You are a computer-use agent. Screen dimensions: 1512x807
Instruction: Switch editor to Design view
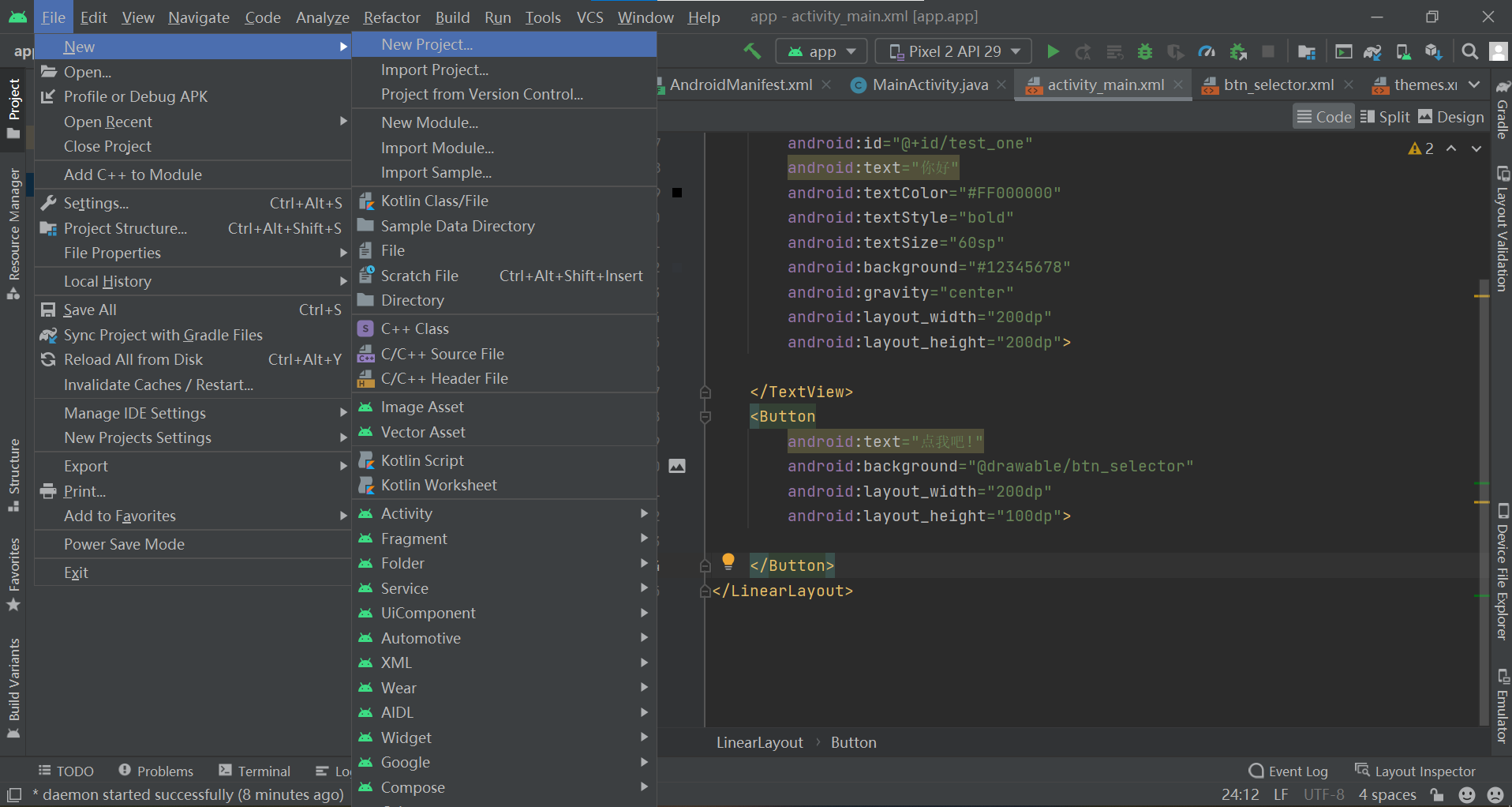click(1450, 117)
